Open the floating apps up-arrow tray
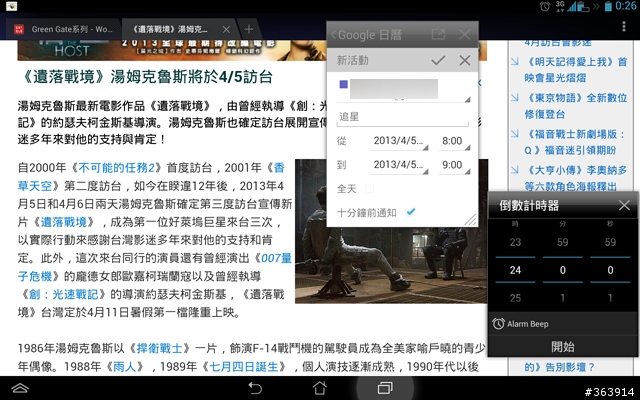640x400 pixels. [x=20, y=388]
